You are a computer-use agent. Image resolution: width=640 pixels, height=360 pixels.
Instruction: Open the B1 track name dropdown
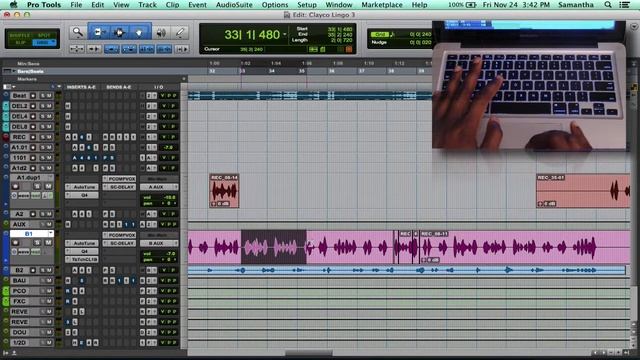50,233
